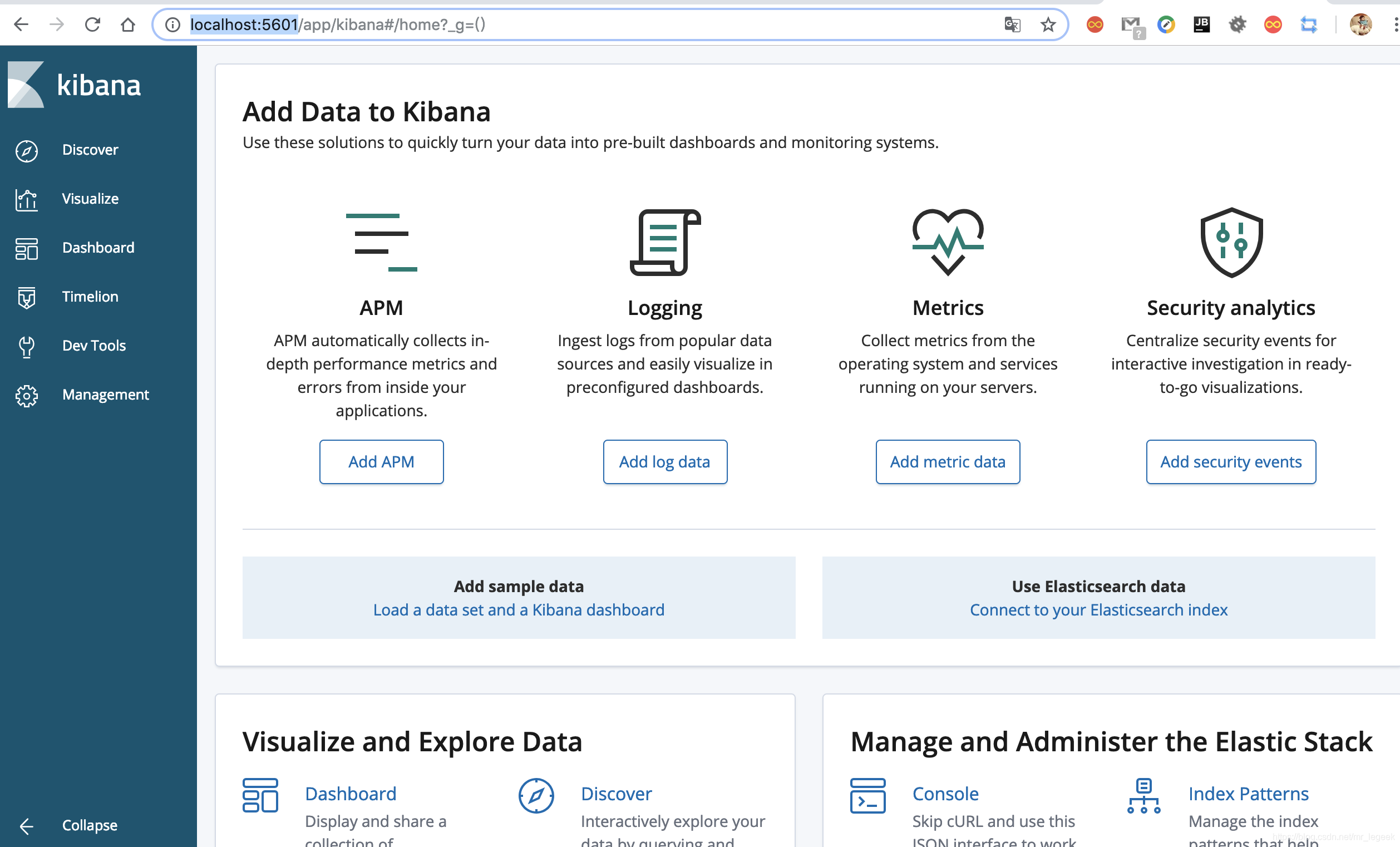Click the Add APM button
This screenshot has height=847, width=1400.
tap(381, 462)
